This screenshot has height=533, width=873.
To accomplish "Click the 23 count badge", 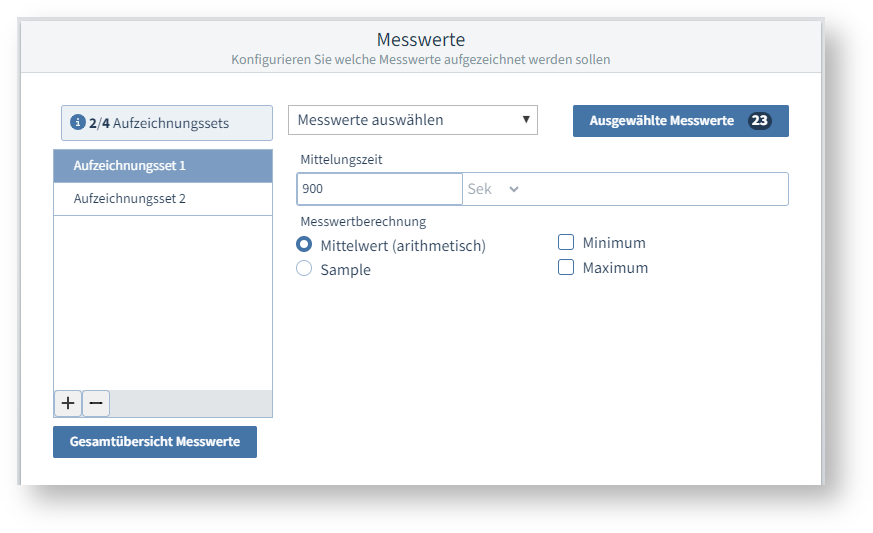I will pyautogui.click(x=760, y=121).
